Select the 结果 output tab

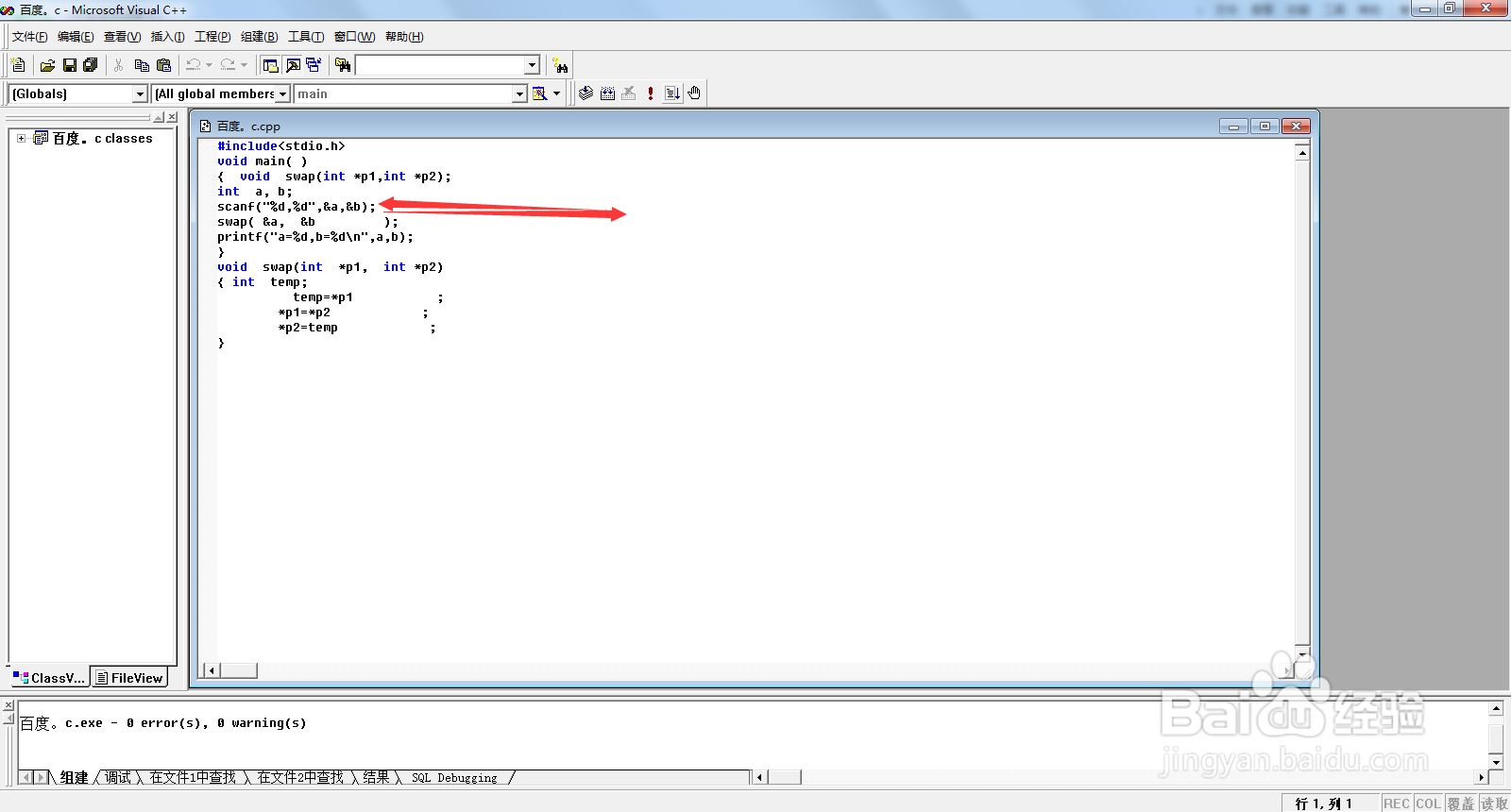coord(376,777)
